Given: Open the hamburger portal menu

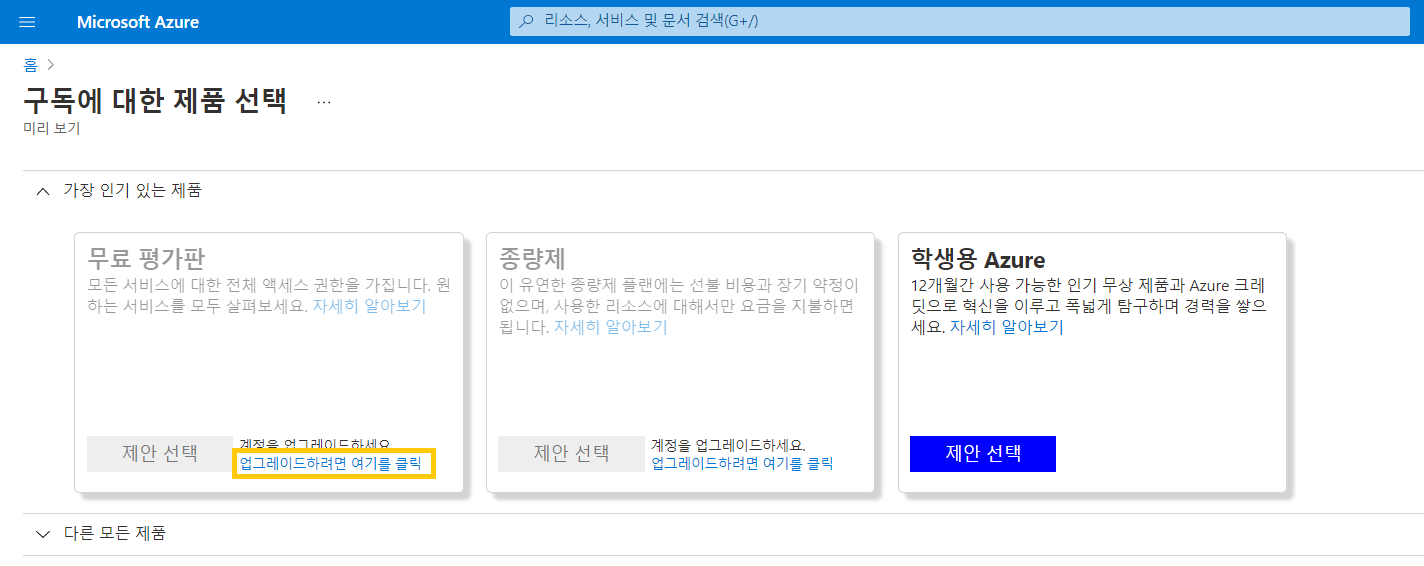Looking at the screenshot, I should [27, 22].
